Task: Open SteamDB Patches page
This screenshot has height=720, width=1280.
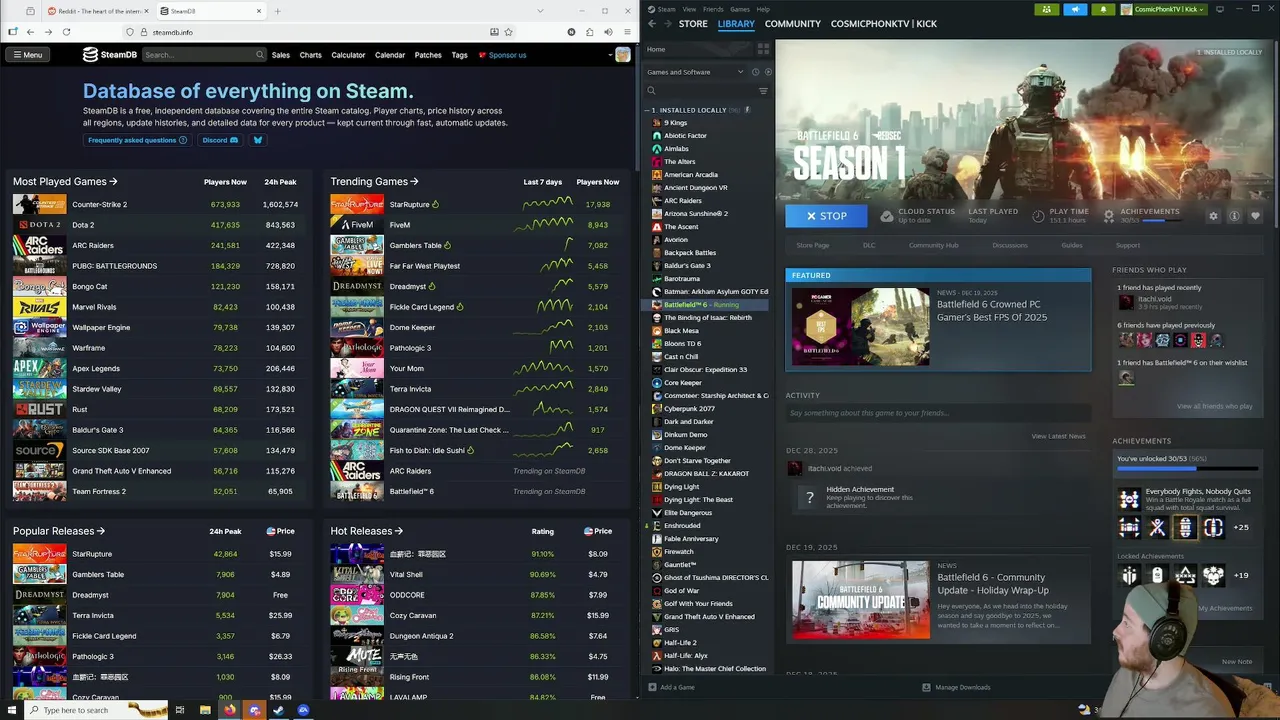Action: 428,55
